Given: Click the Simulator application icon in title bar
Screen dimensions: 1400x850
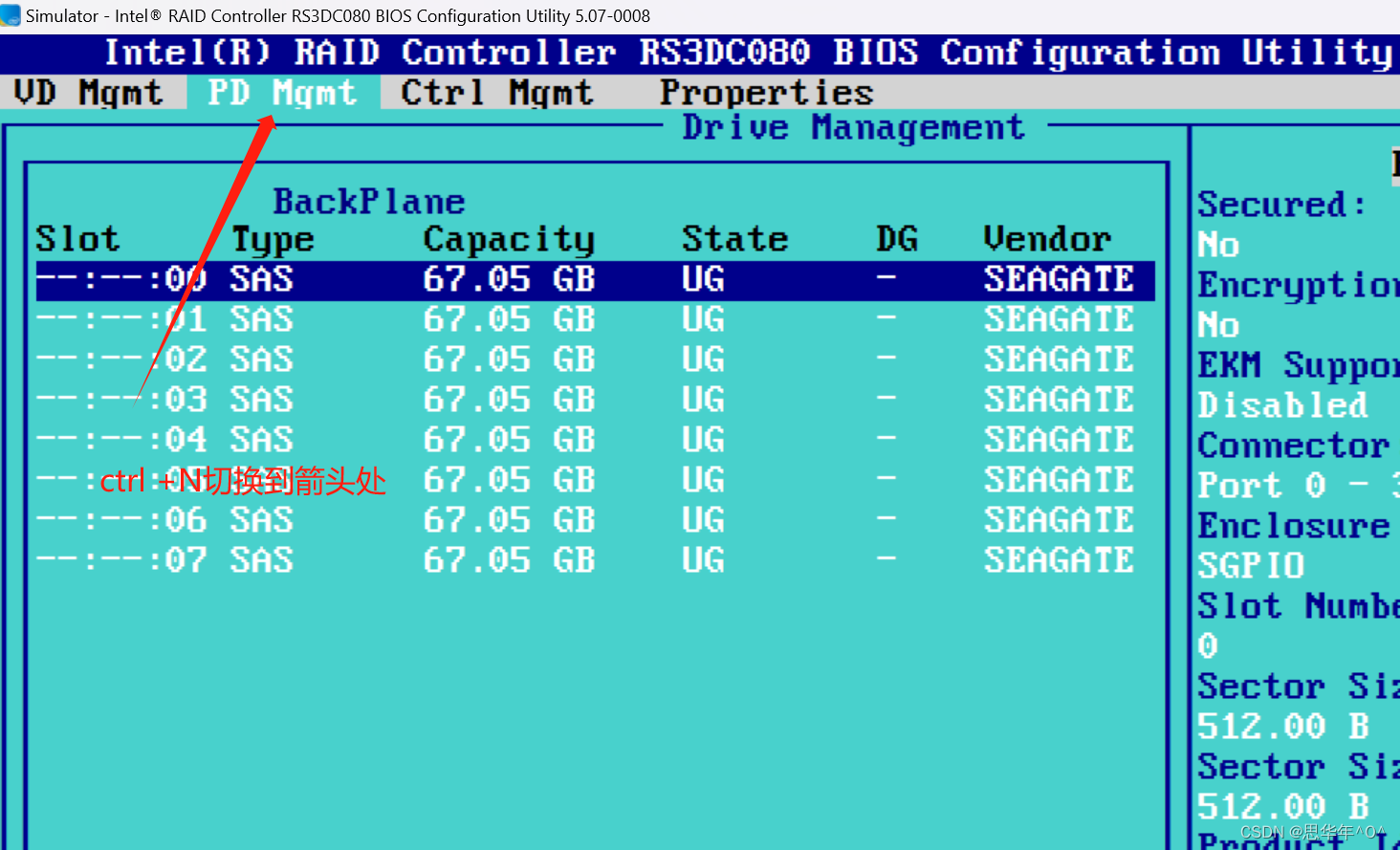Looking at the screenshot, I should click(12, 15).
